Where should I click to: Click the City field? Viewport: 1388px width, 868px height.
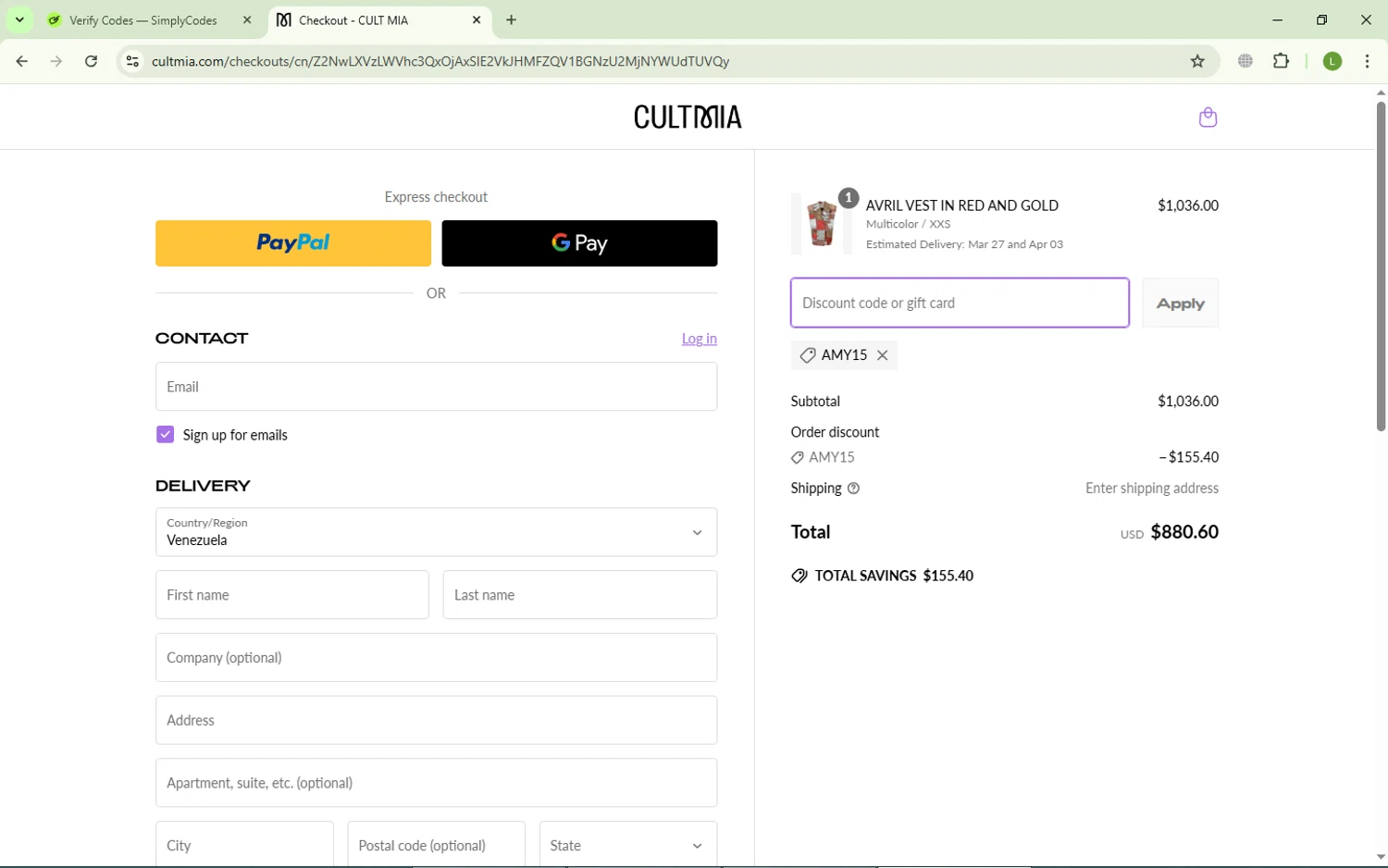point(244,845)
